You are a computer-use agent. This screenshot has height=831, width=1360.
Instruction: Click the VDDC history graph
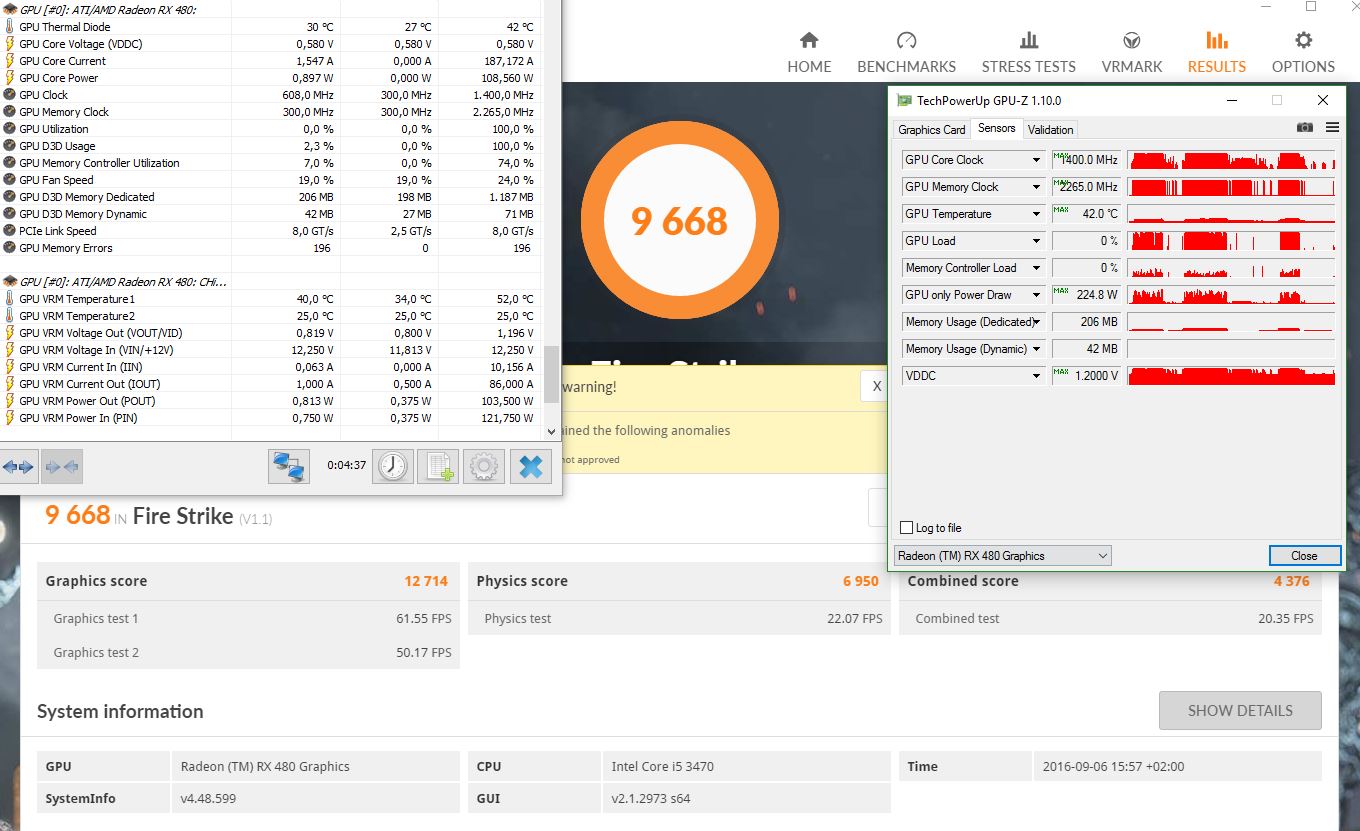pyautogui.click(x=1231, y=376)
